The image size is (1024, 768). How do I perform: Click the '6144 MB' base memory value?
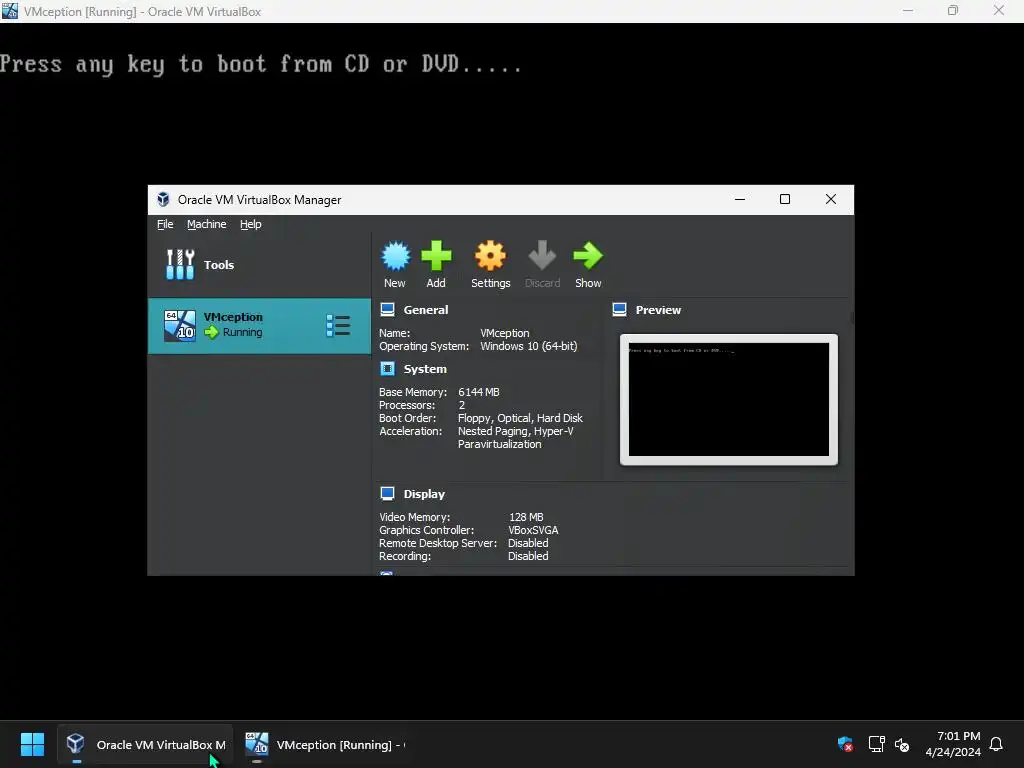479,392
